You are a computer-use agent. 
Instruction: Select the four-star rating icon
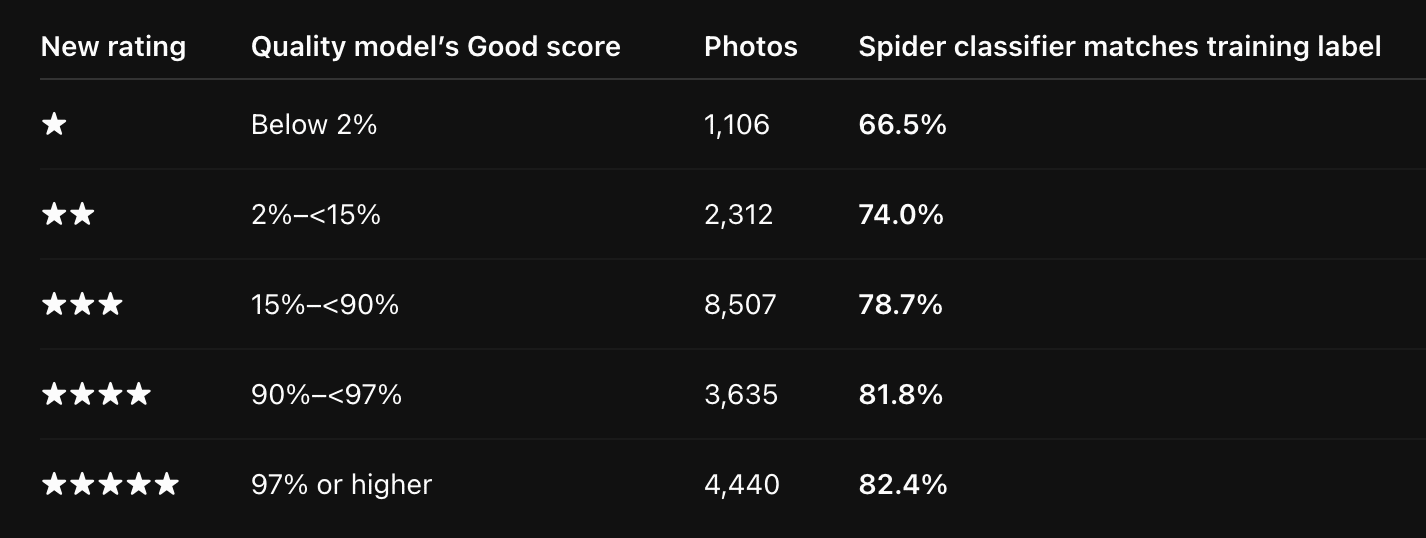point(96,395)
